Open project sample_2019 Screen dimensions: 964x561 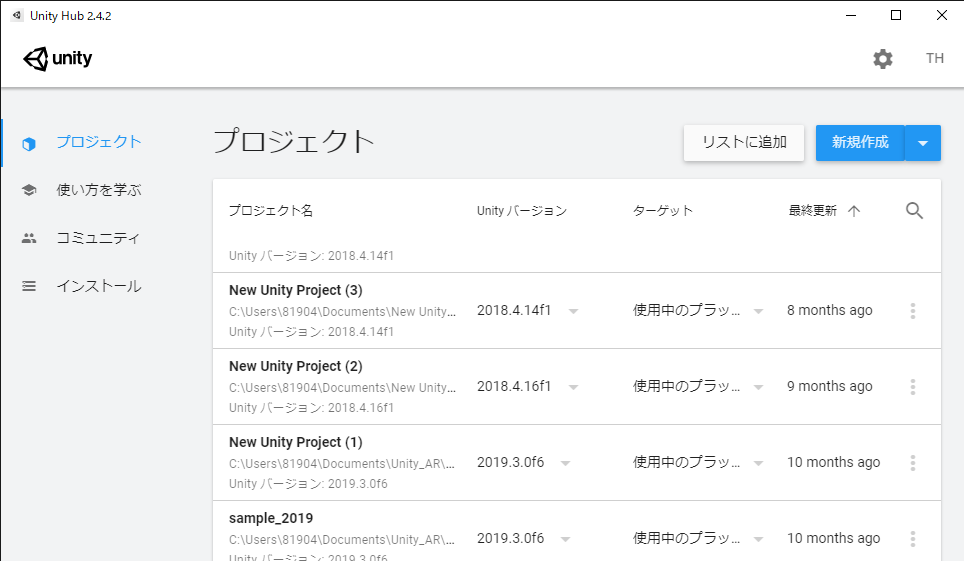tap(271, 519)
